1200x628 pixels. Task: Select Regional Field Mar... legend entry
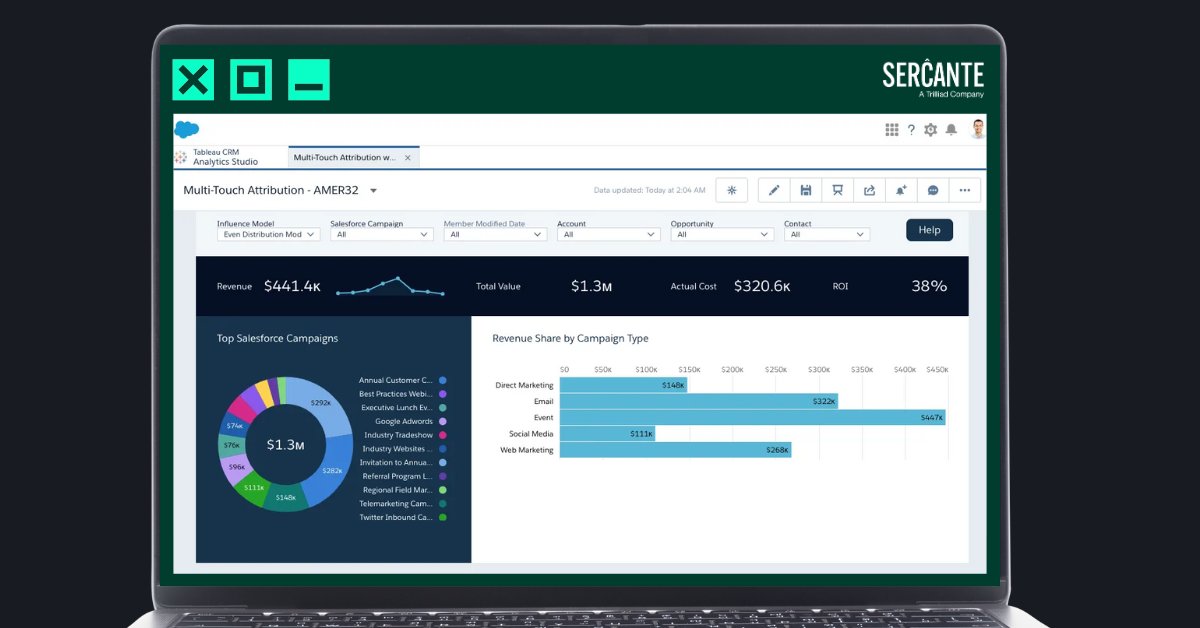(404, 490)
